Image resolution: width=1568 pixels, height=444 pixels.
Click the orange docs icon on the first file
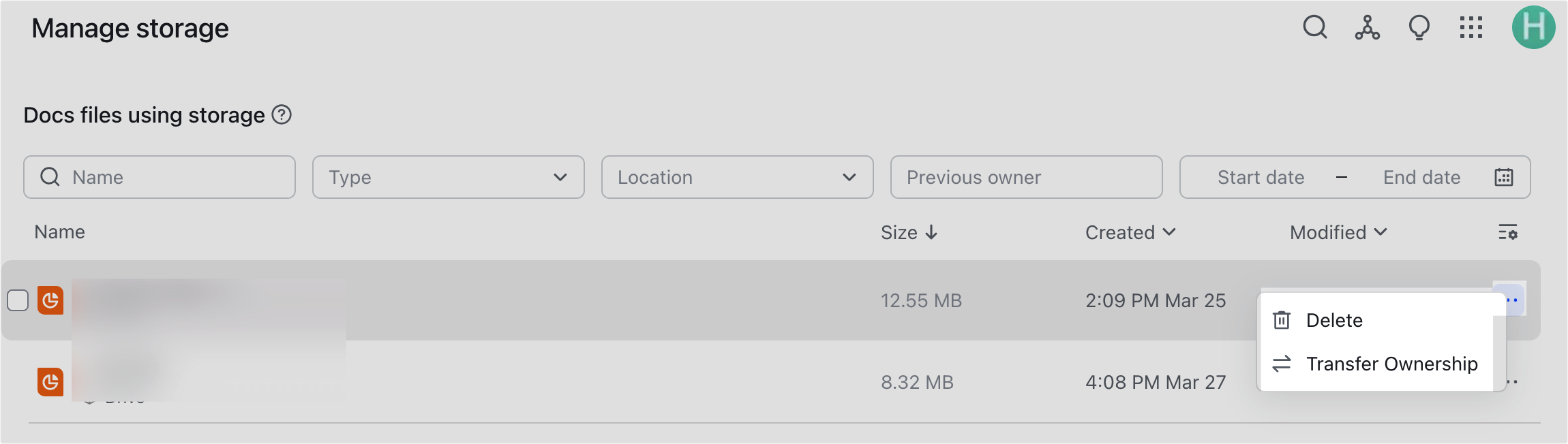tap(50, 300)
